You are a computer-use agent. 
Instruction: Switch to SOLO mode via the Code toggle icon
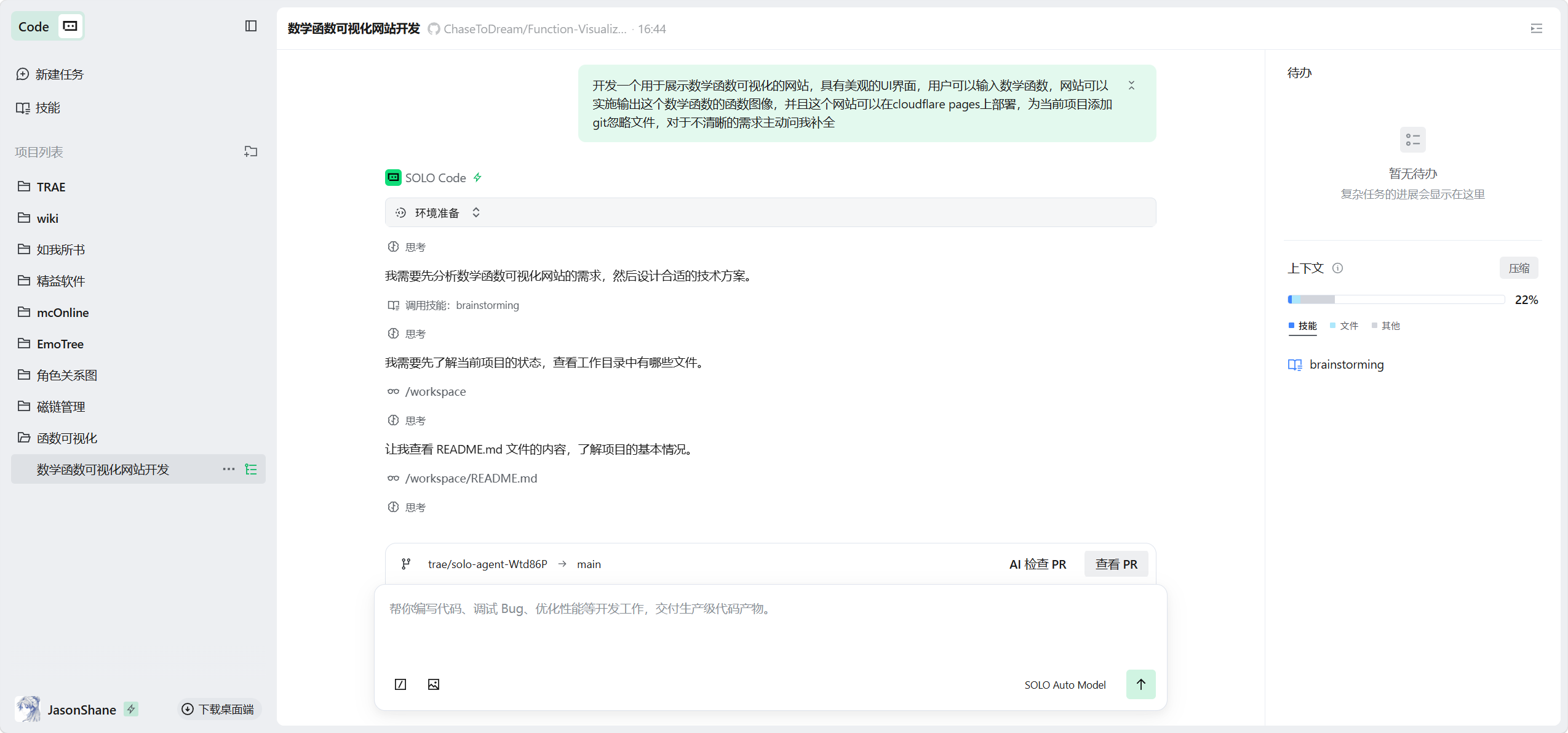(71, 26)
